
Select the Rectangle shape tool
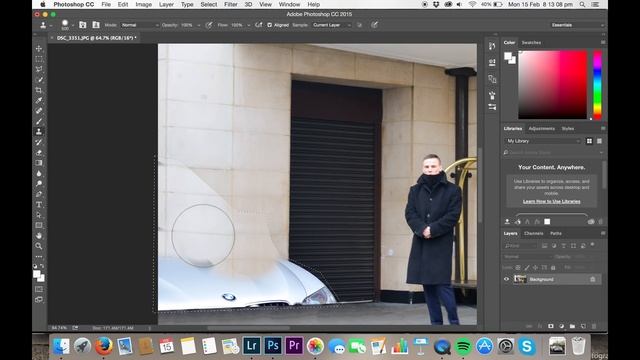(x=39, y=225)
